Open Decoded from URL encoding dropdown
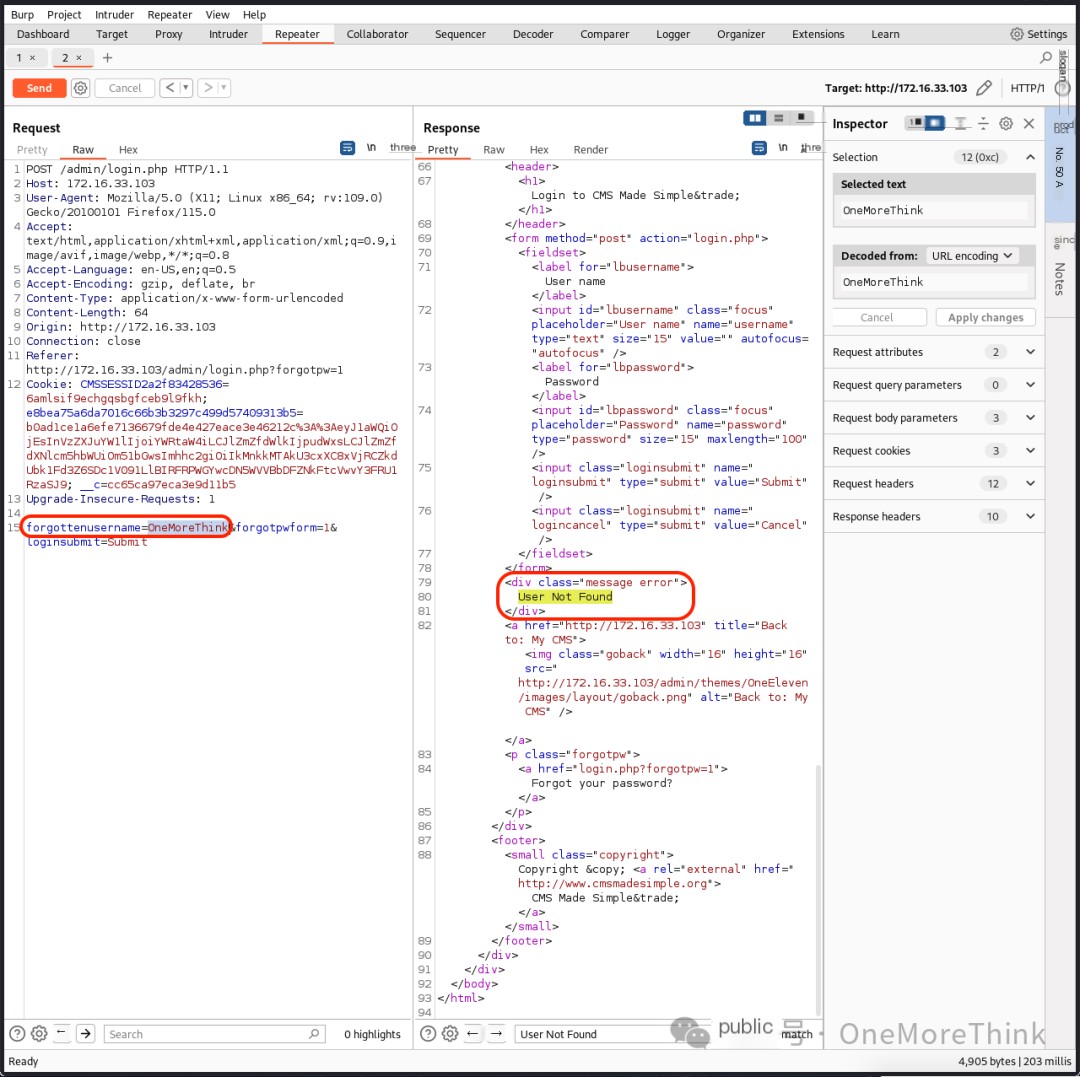Image resolution: width=1080 pixels, height=1077 pixels. tap(971, 255)
